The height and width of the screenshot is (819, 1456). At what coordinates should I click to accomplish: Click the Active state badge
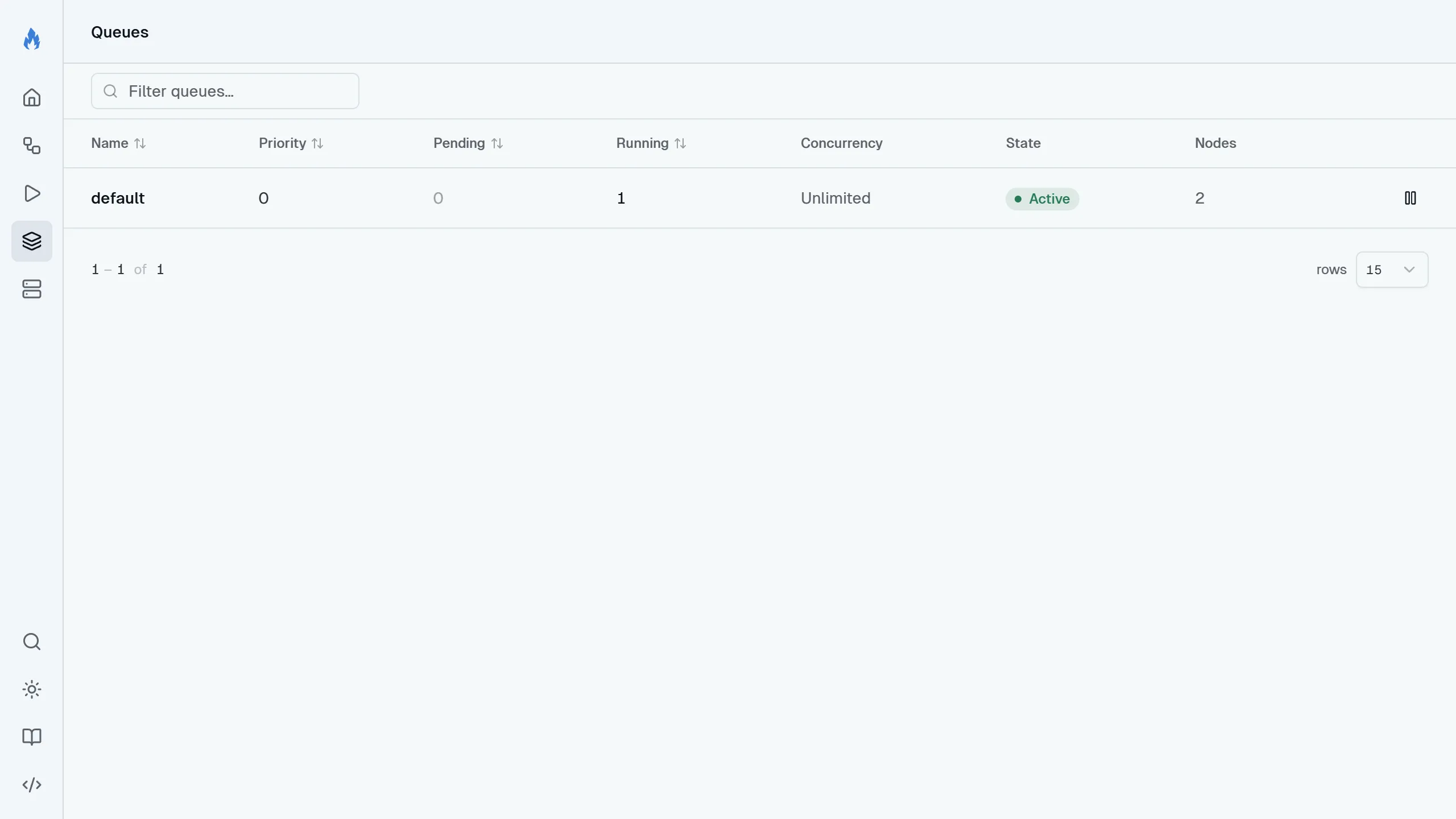click(x=1042, y=199)
